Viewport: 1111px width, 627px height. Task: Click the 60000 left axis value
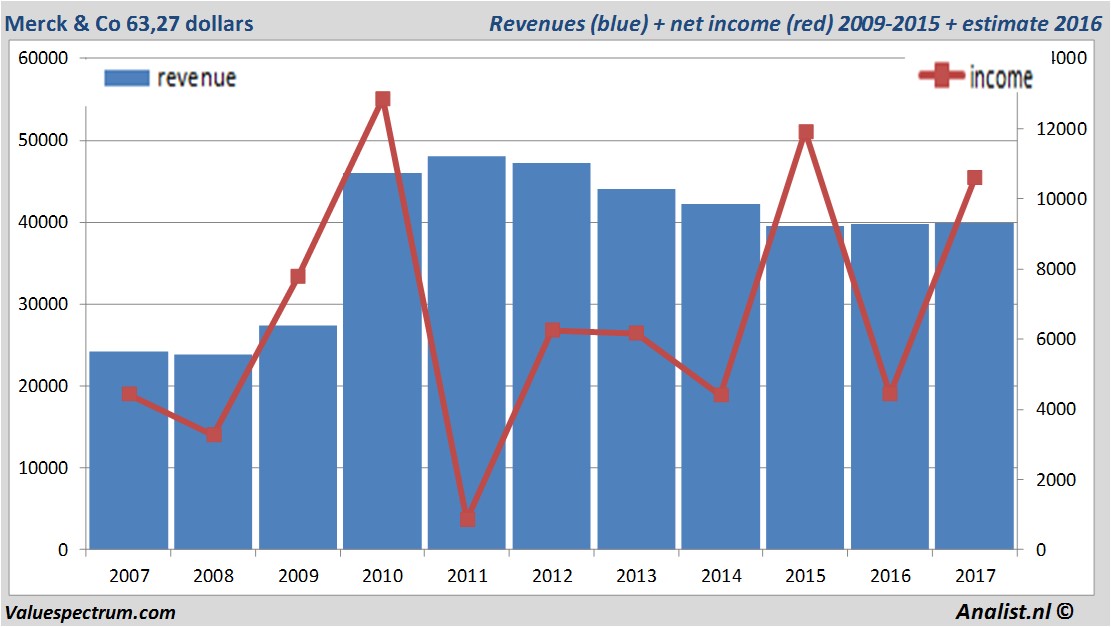(43, 58)
